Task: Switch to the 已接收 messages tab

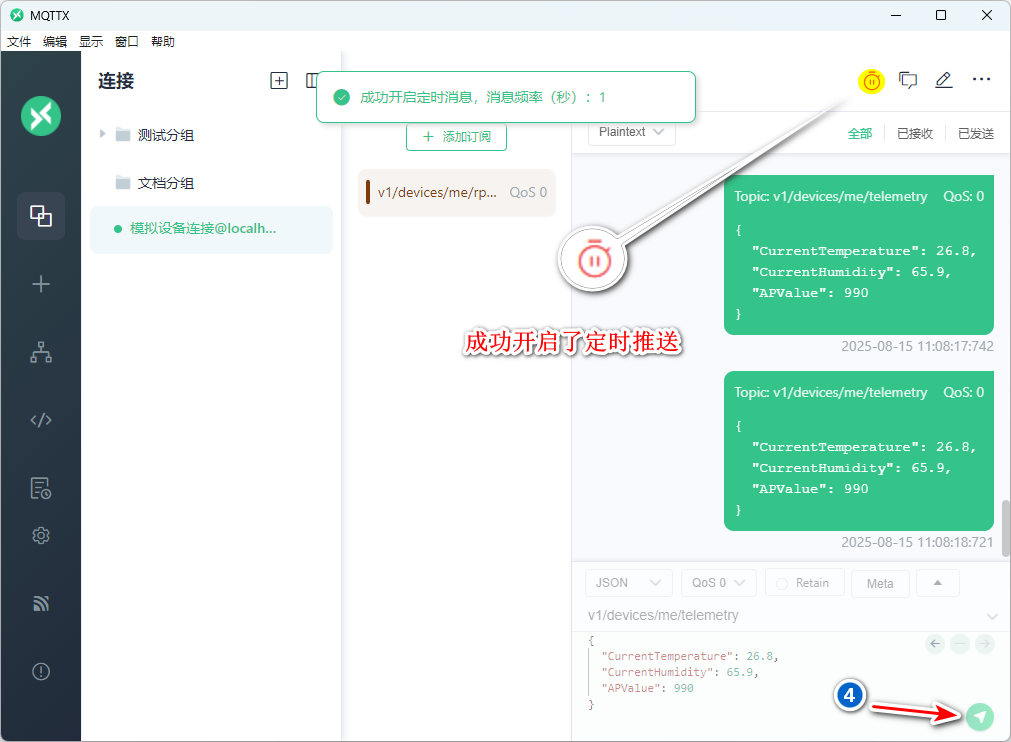Action: tap(914, 133)
